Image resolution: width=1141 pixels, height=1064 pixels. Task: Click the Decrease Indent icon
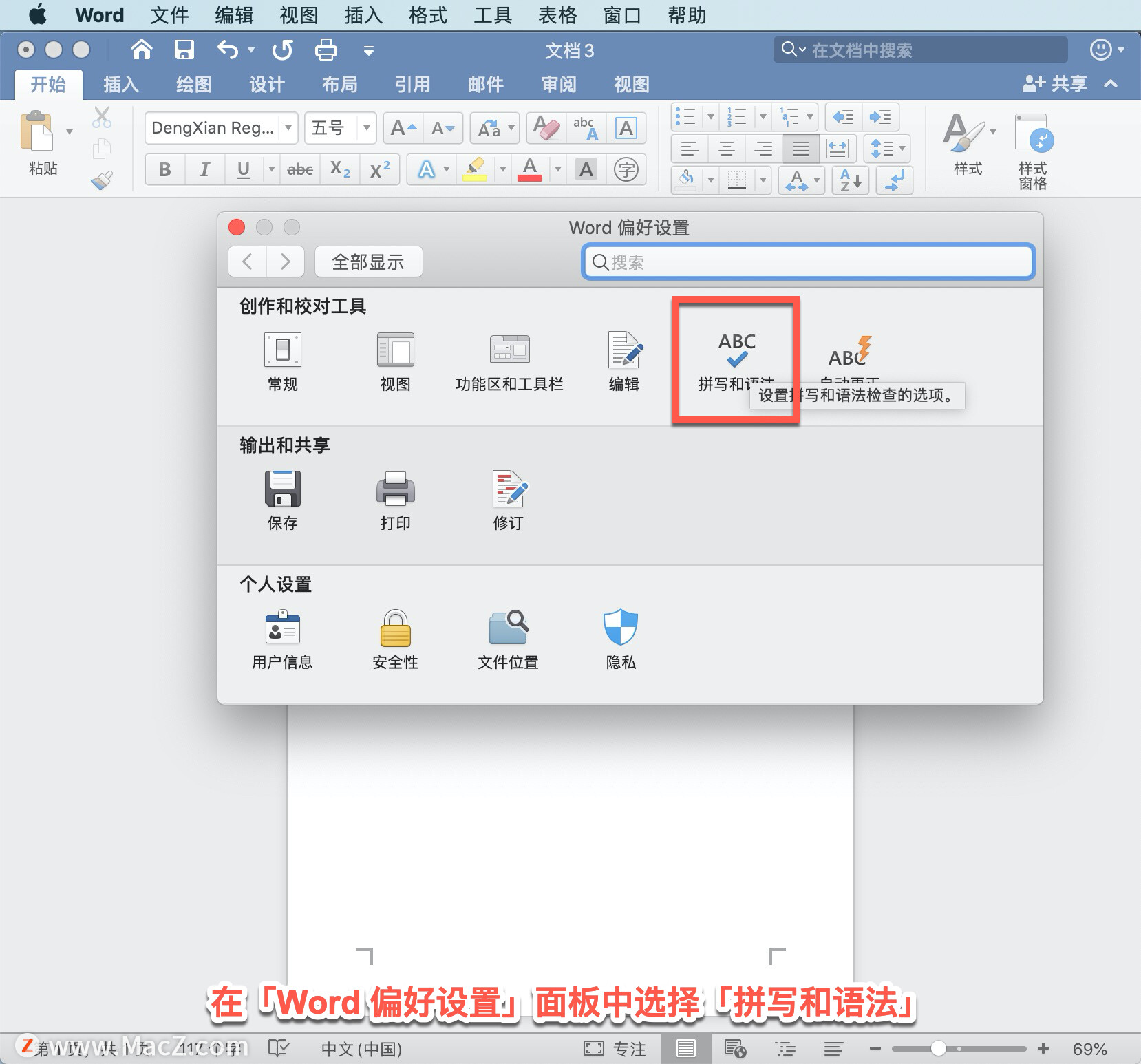[x=843, y=117]
